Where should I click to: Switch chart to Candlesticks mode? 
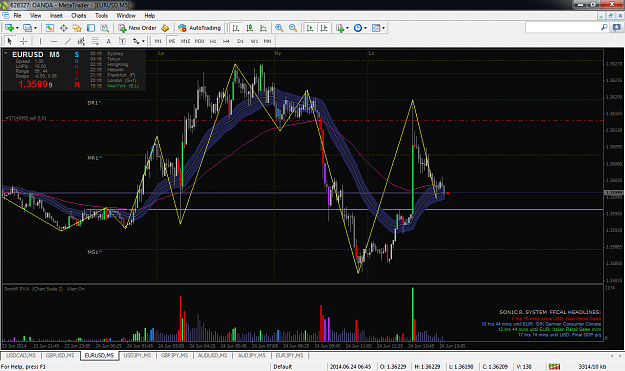point(250,28)
